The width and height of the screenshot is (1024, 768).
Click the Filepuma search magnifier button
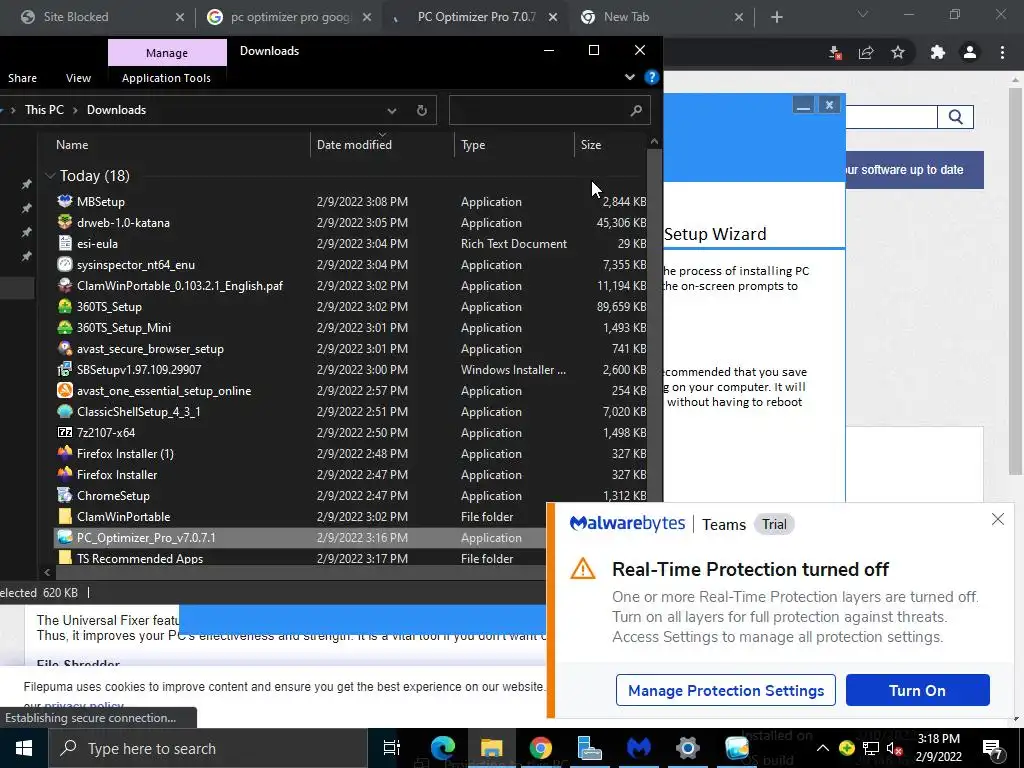click(x=955, y=117)
